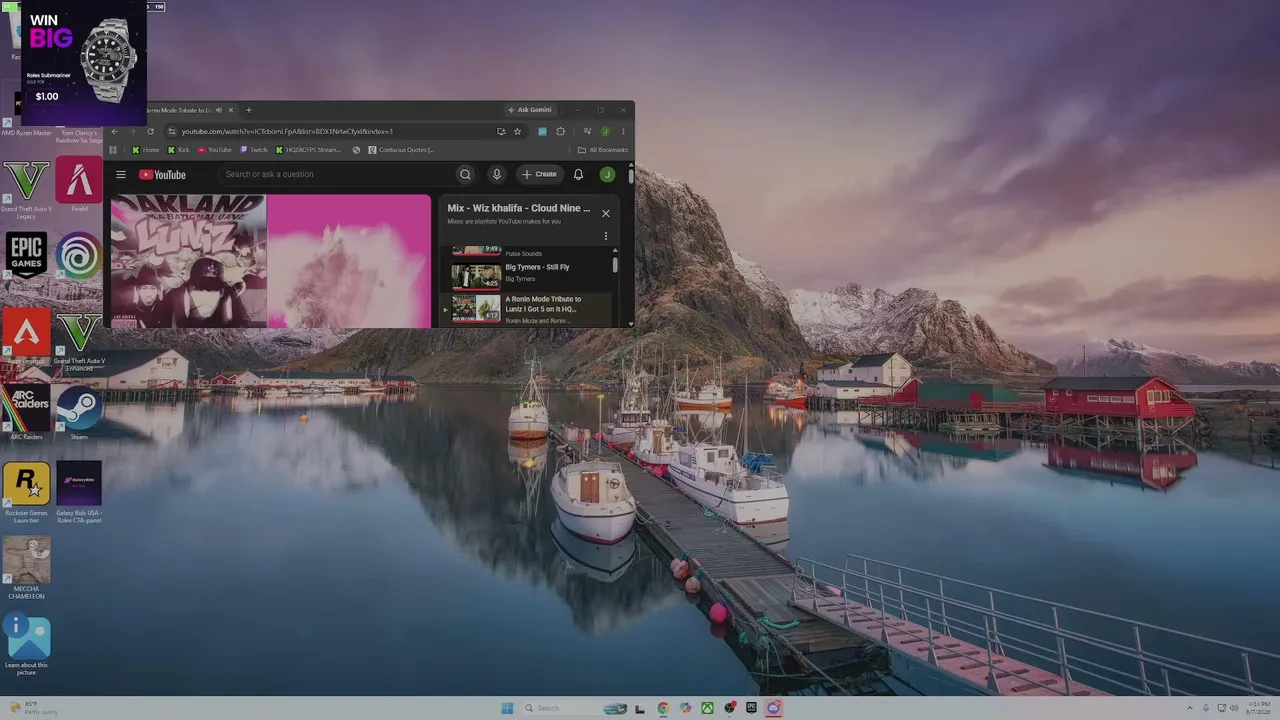Open the Confucius Quotes bookmark

coord(401,150)
